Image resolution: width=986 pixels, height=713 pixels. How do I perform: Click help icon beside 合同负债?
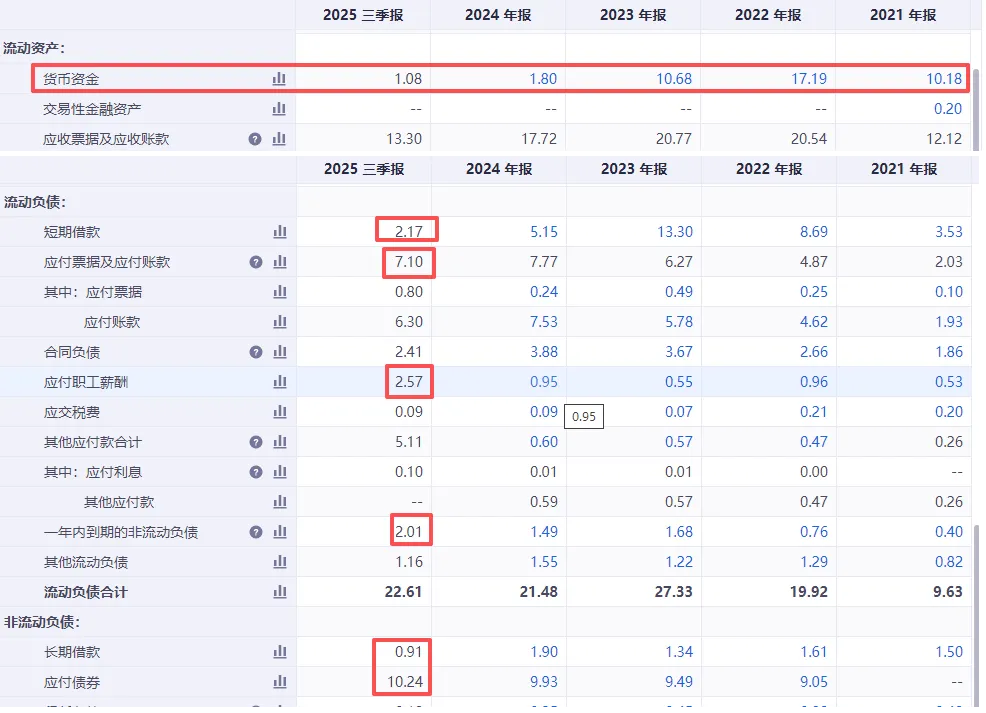click(256, 352)
